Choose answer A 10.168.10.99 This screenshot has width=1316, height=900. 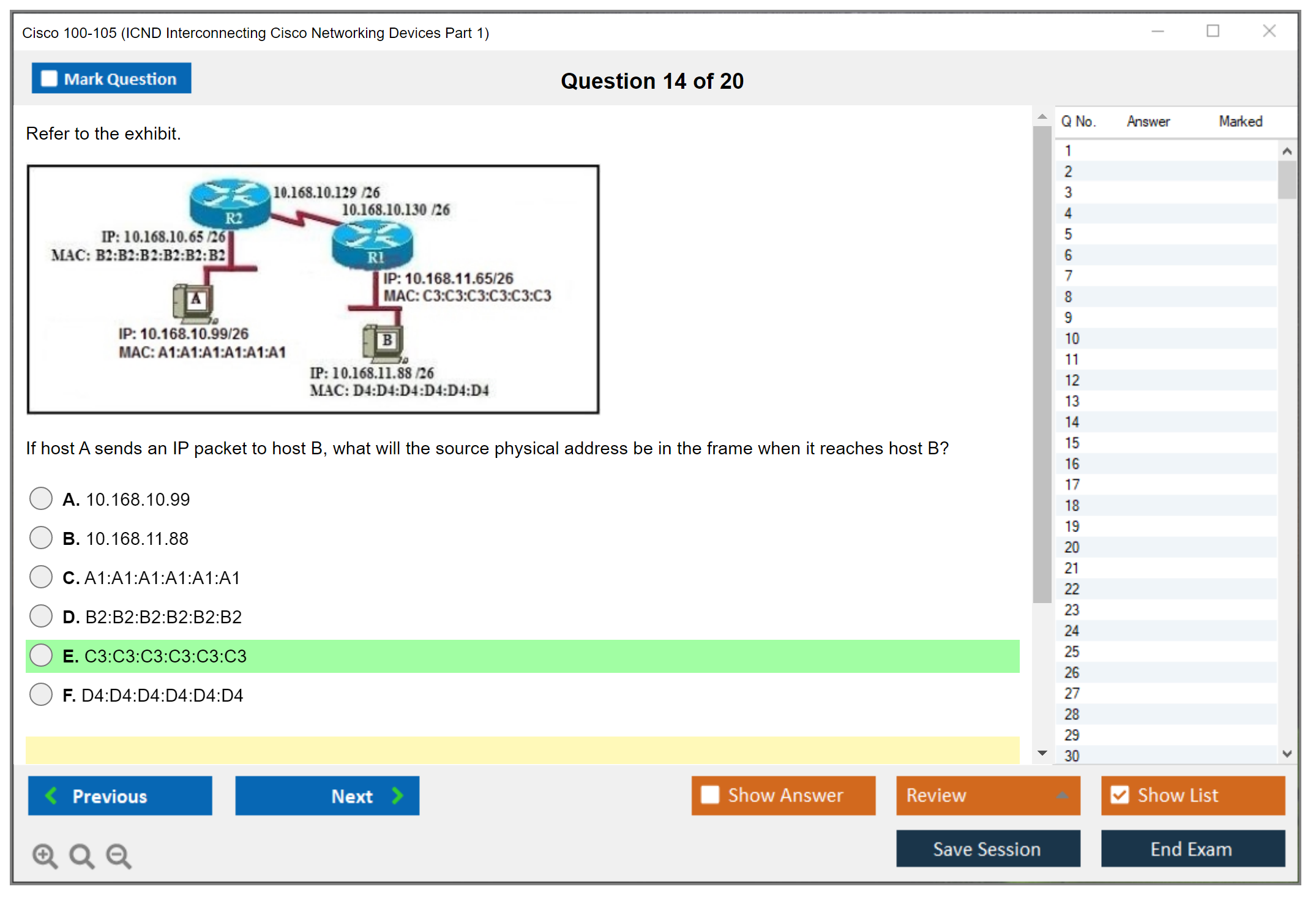(41, 498)
